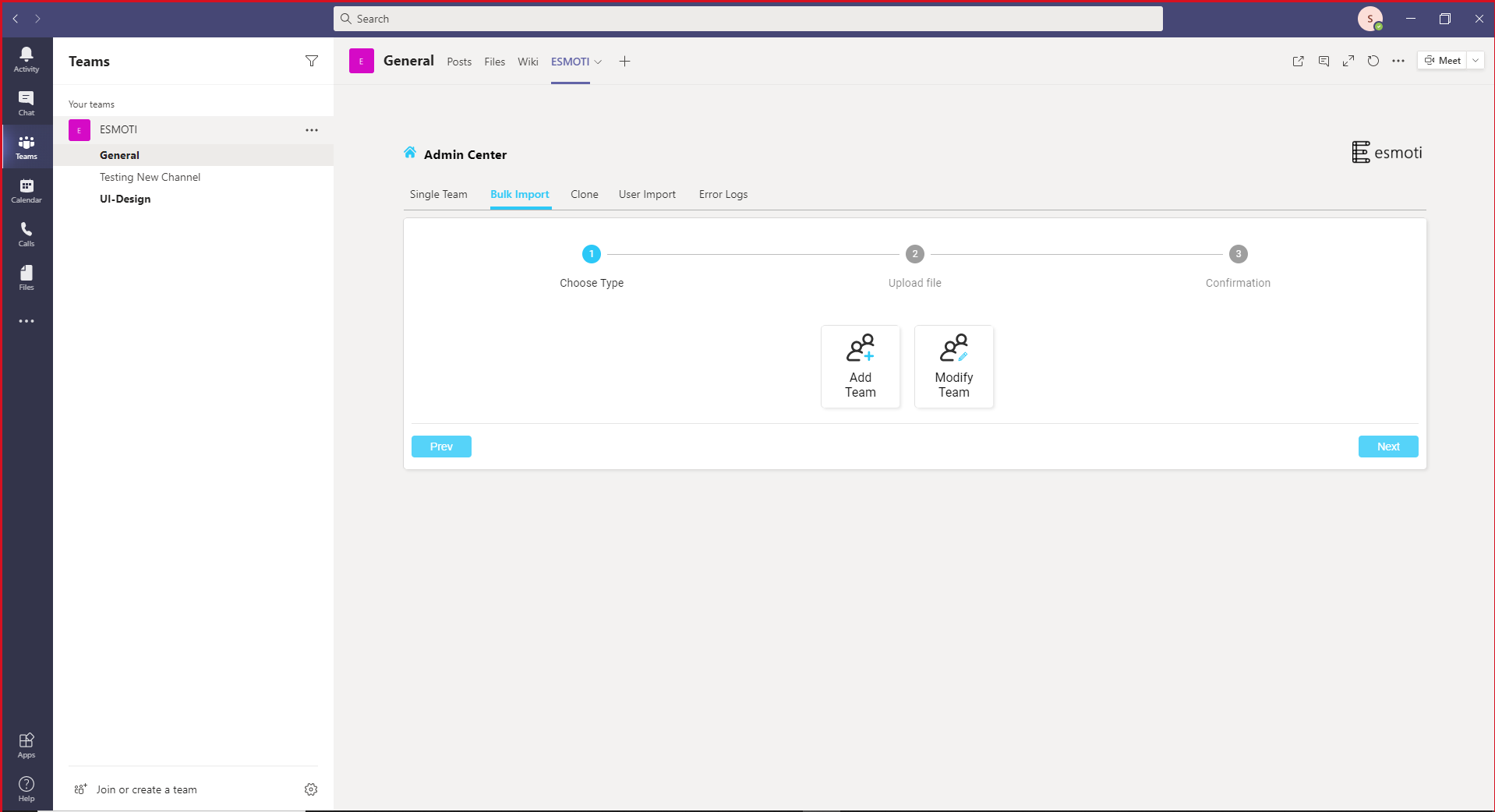Screen dimensions: 1495x812
Task: Click the Next button
Action: [1388, 447]
